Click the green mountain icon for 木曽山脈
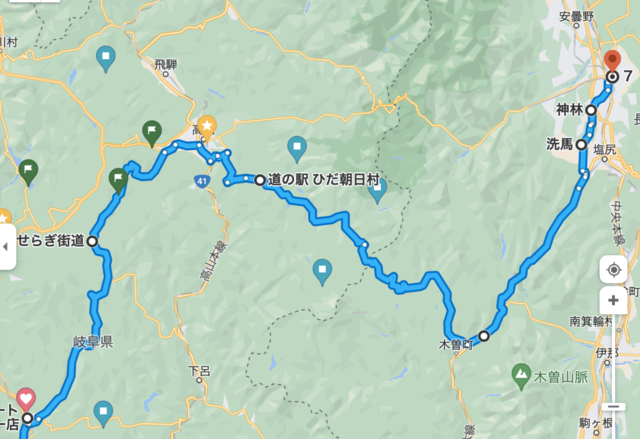Image resolution: width=640 pixels, height=439 pixels. [x=520, y=376]
